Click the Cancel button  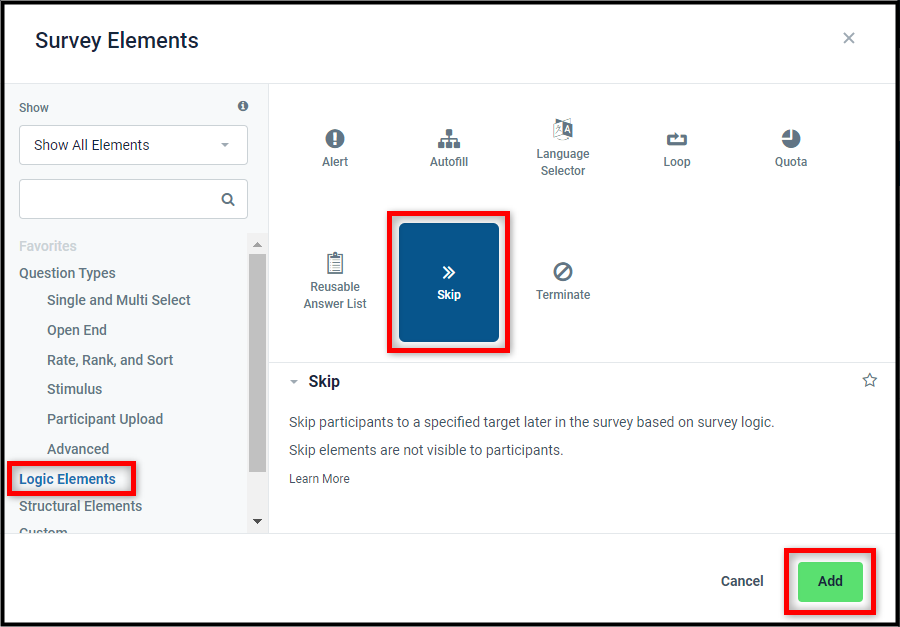pos(742,582)
